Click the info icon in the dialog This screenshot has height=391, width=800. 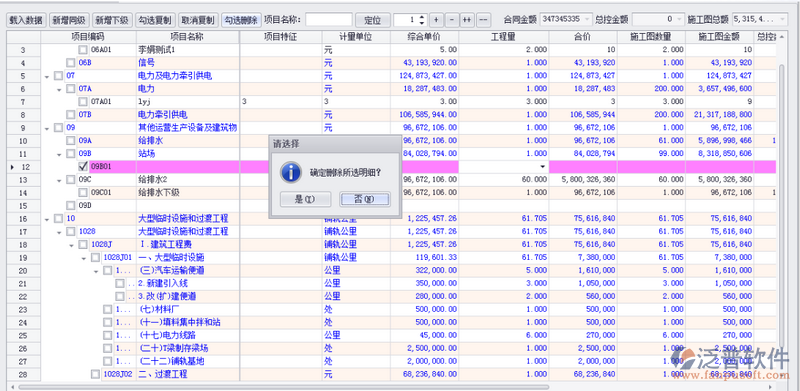click(291, 172)
